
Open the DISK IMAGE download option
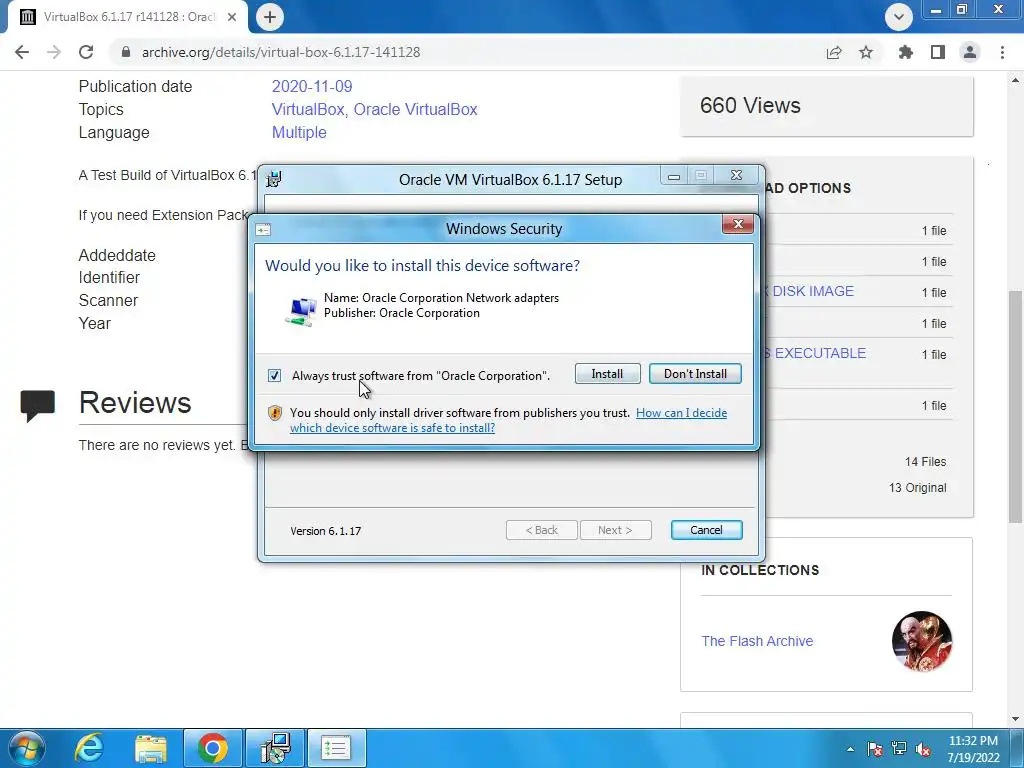(x=812, y=291)
